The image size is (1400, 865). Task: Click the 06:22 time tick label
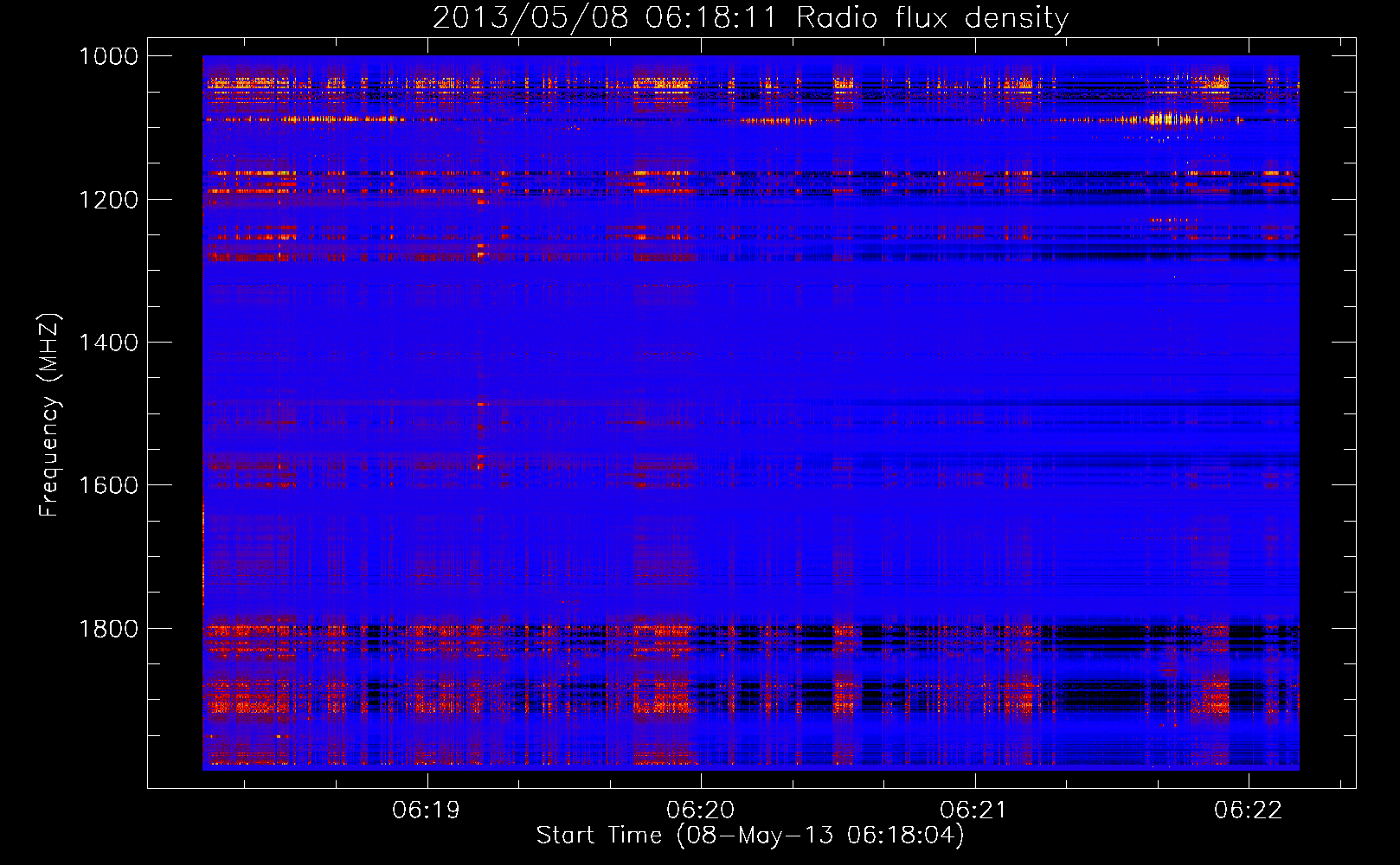click(1248, 811)
